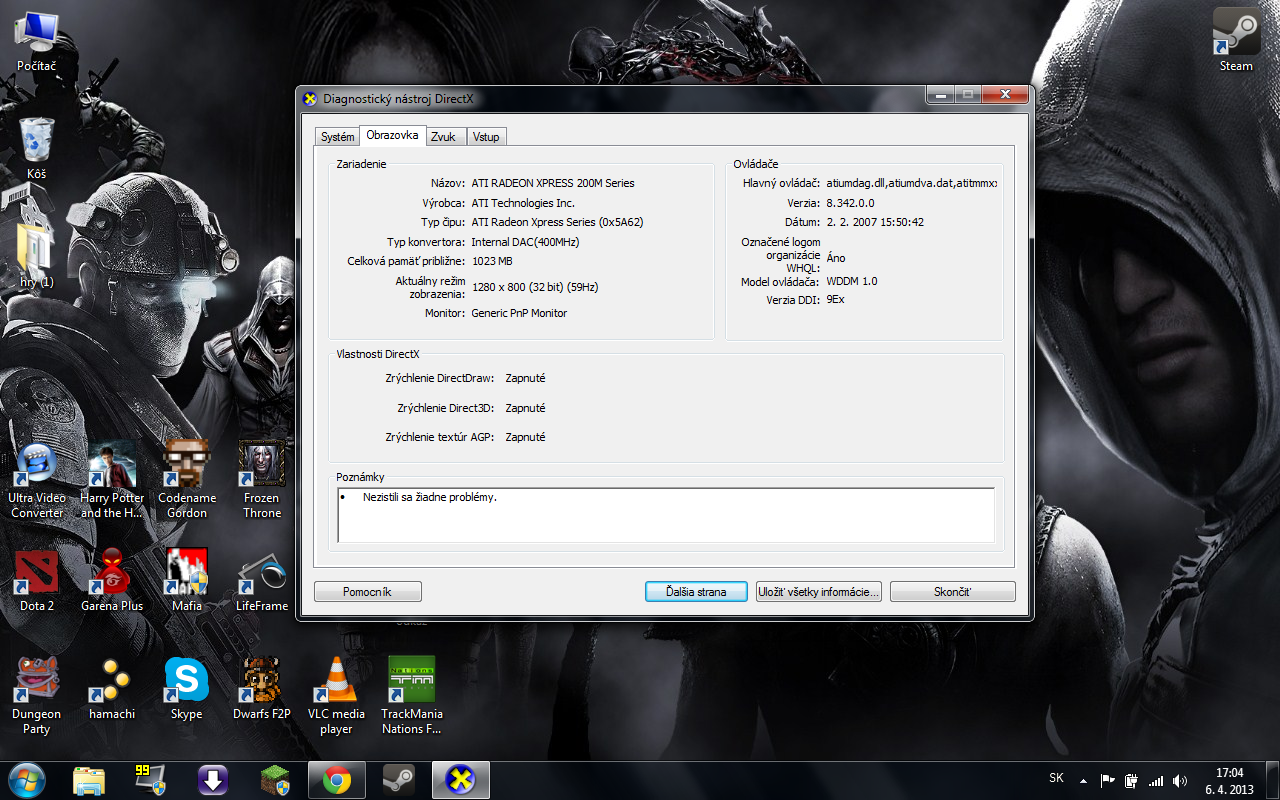Select 1280 x 800 (32 bit) (59Hz) text
Screen dimensions: 1280x800
pos(535,287)
